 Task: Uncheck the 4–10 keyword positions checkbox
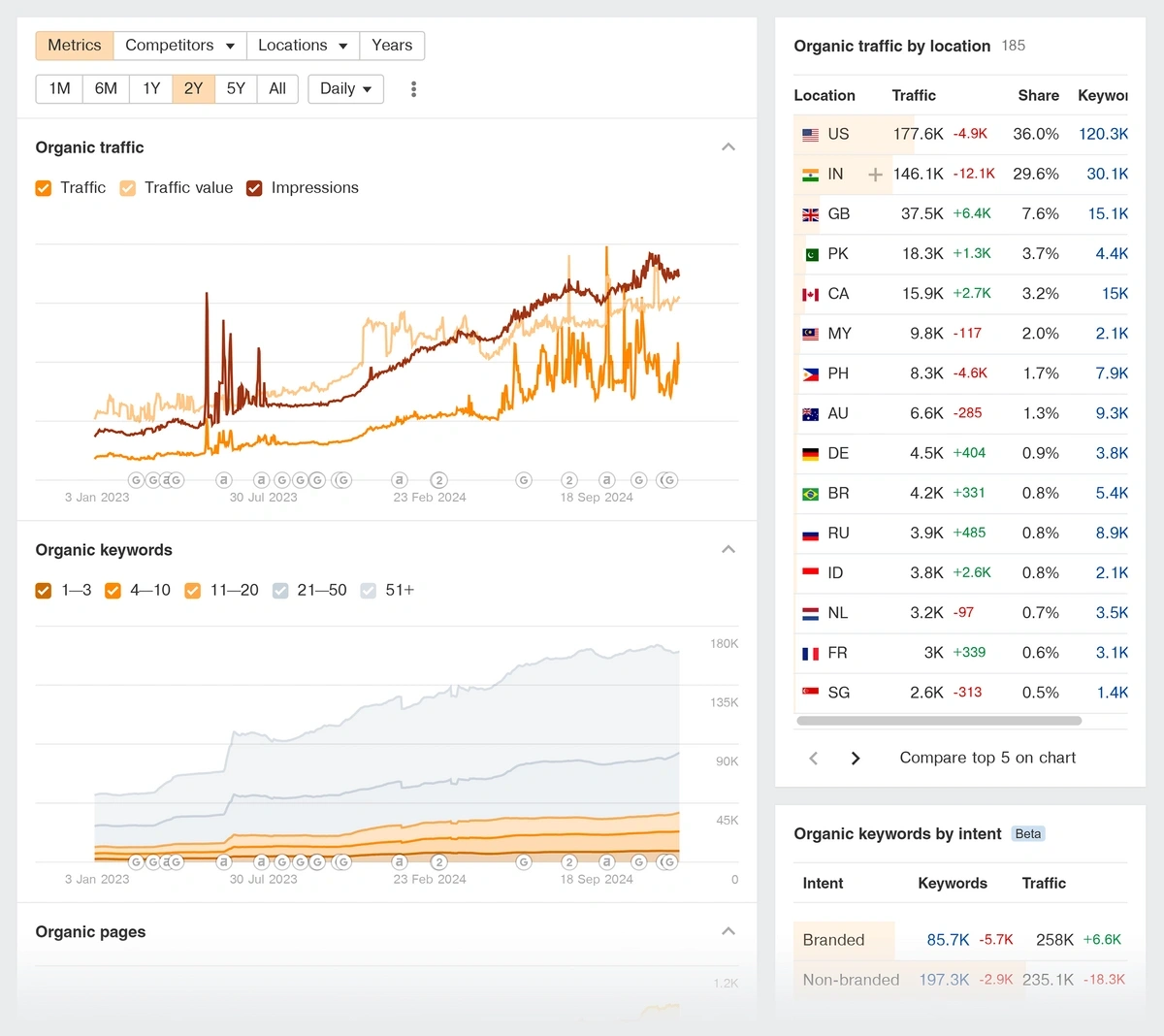pyautogui.click(x=113, y=591)
